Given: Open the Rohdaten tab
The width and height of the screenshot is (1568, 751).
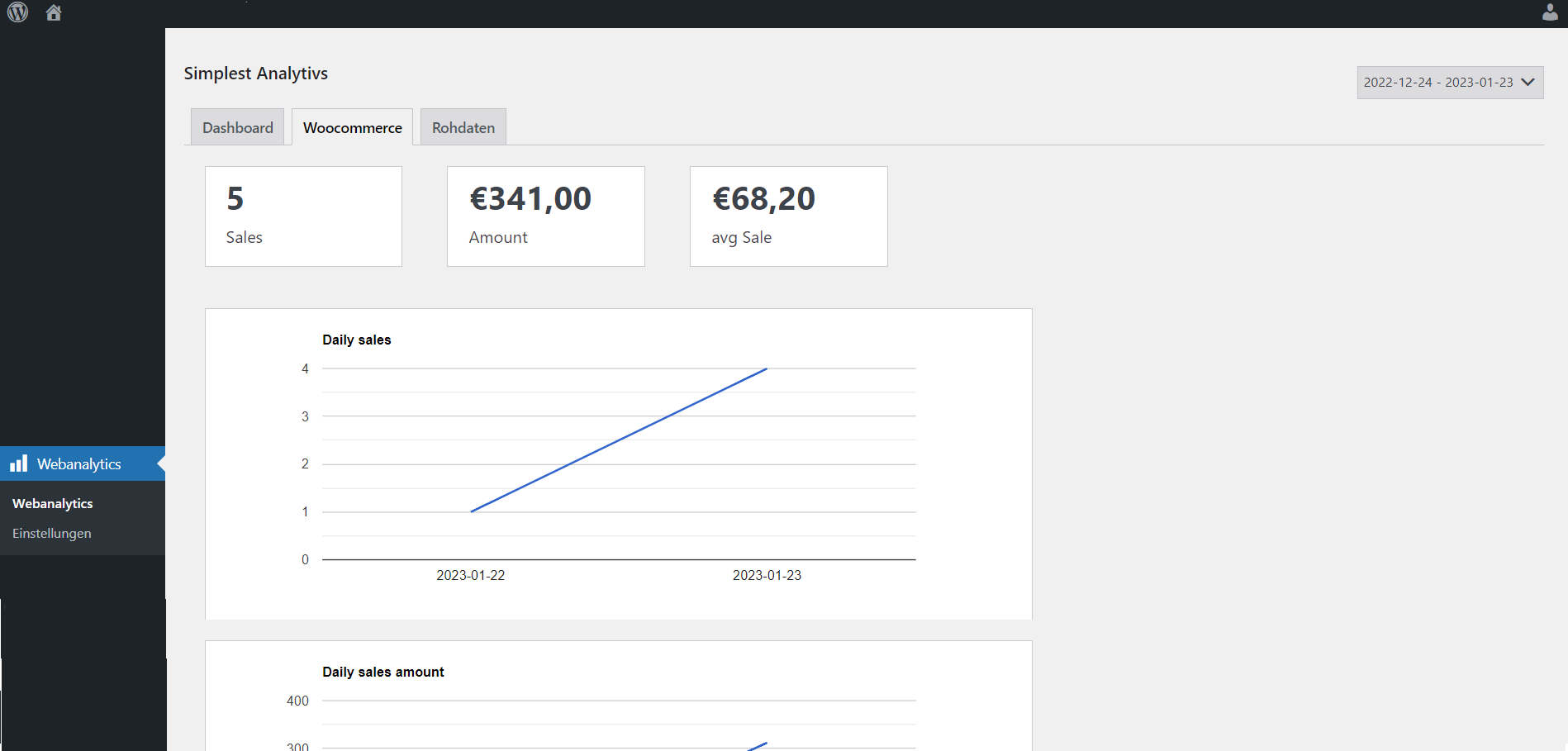Looking at the screenshot, I should [x=463, y=127].
